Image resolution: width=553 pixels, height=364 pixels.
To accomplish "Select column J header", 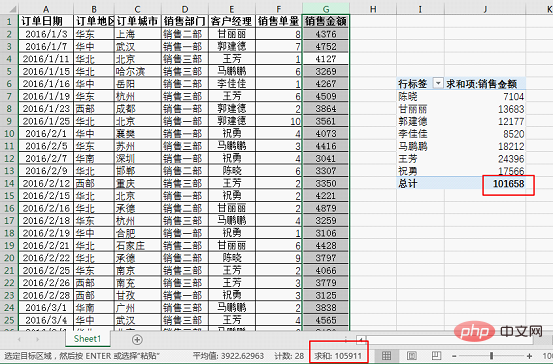I will (x=485, y=9).
